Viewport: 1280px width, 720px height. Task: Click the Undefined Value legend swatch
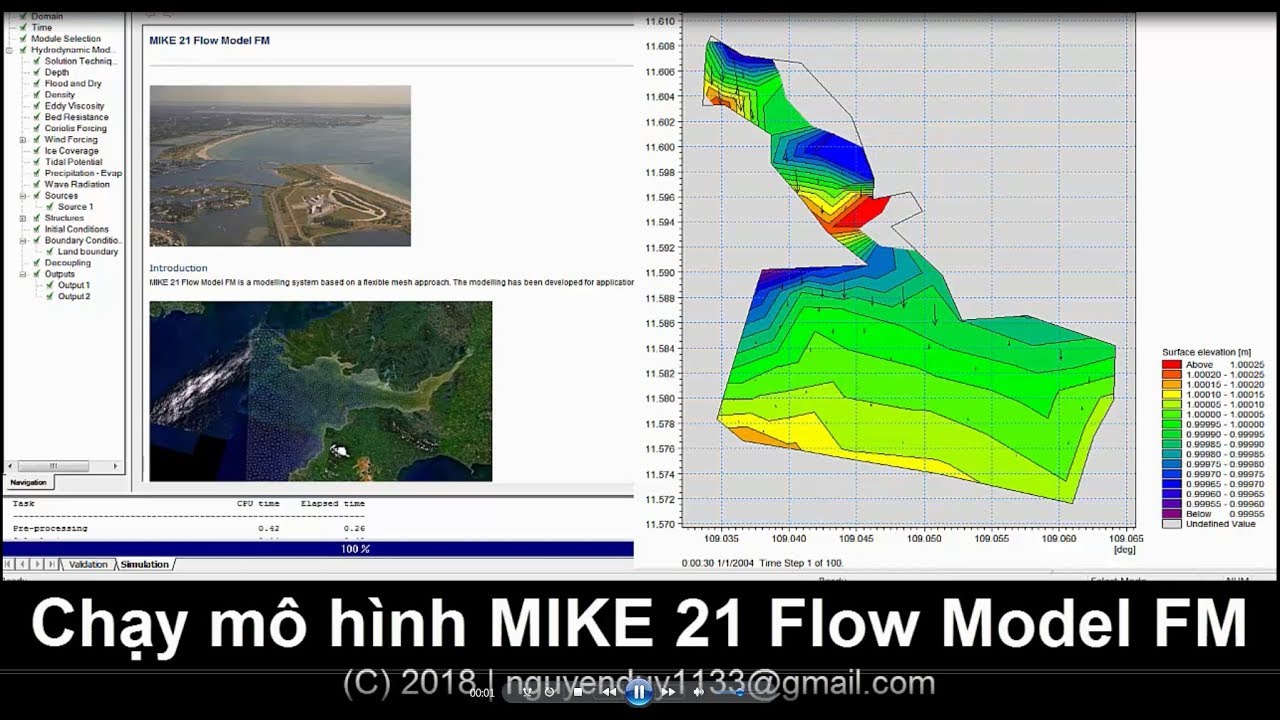tap(1171, 524)
